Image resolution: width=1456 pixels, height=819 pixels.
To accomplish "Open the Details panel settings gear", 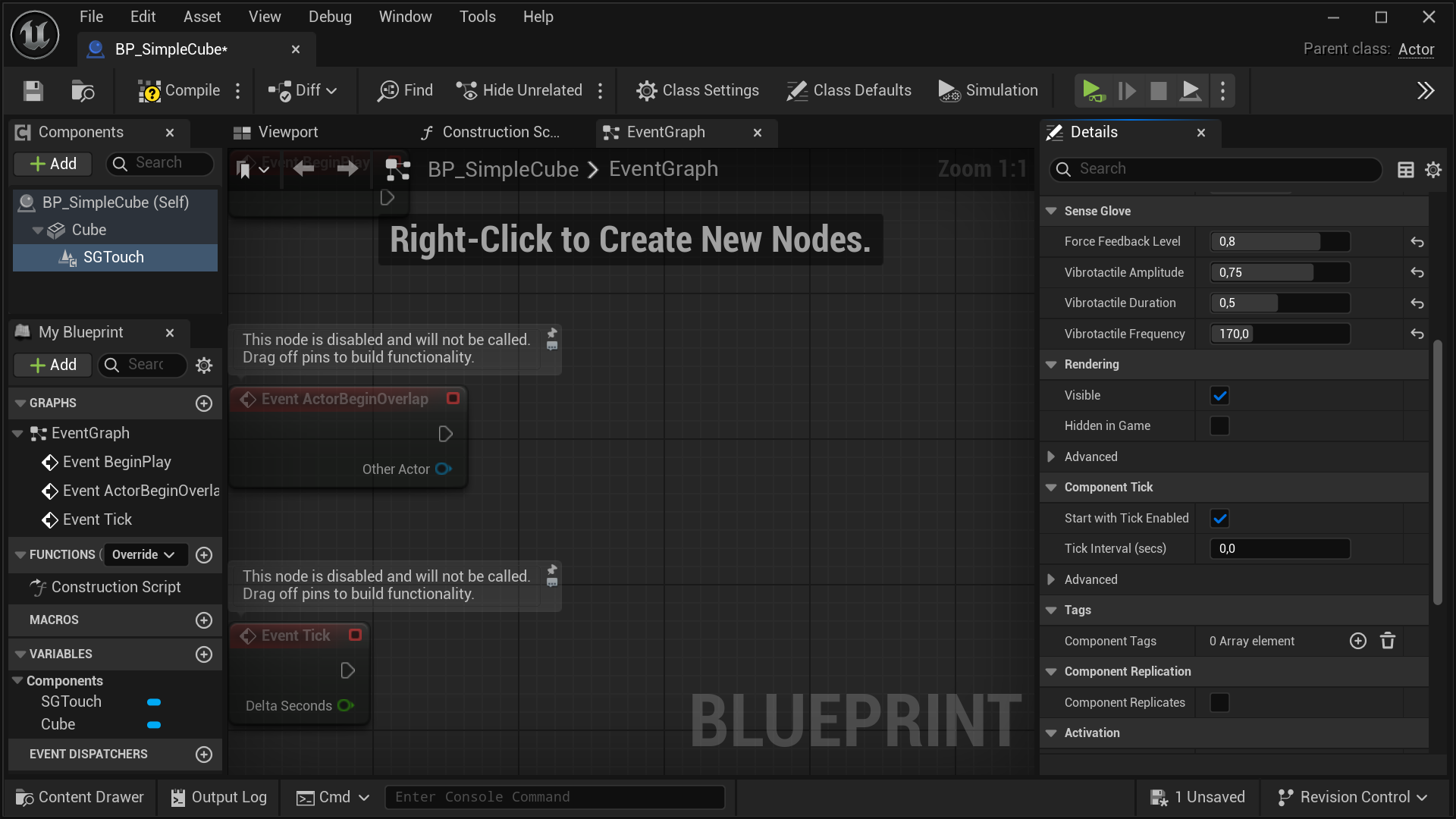I will (1433, 170).
